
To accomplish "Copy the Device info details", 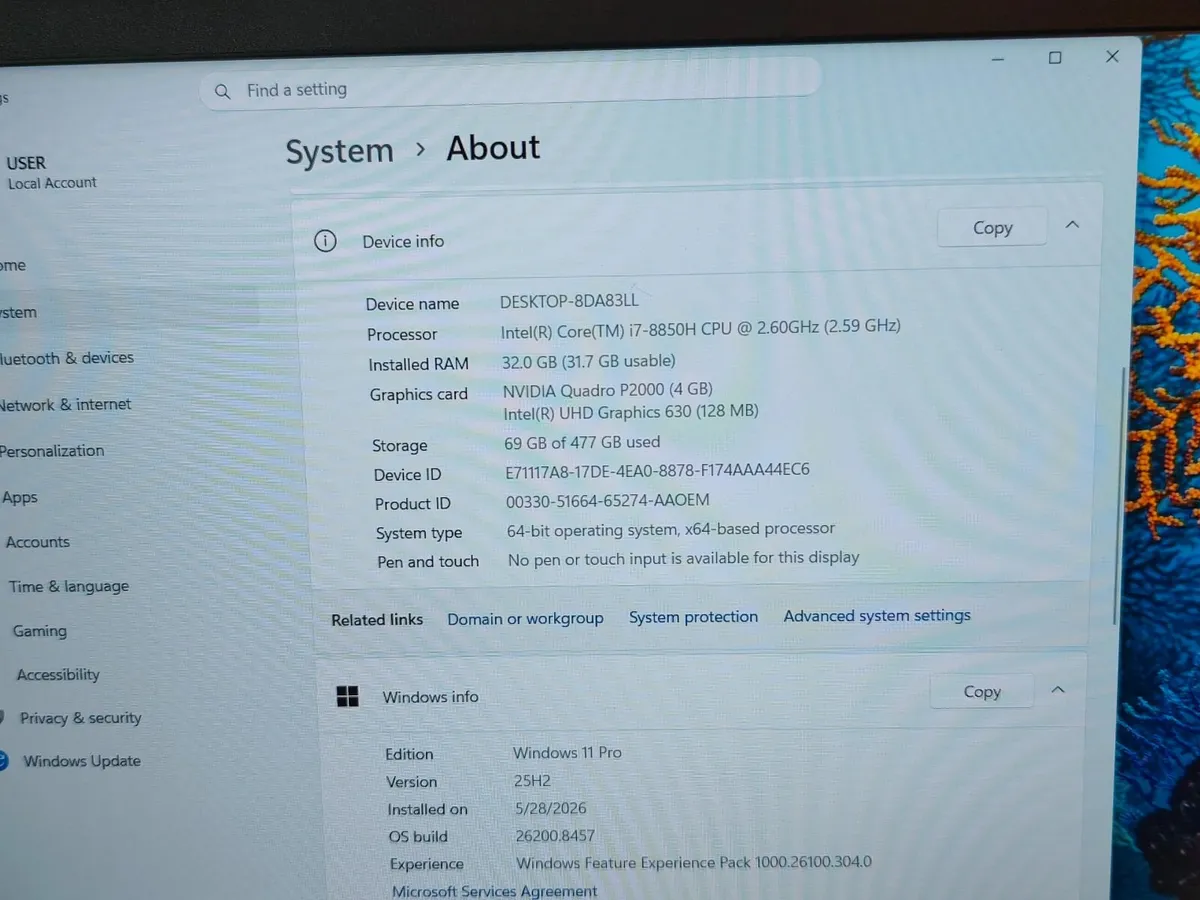I will pos(992,228).
